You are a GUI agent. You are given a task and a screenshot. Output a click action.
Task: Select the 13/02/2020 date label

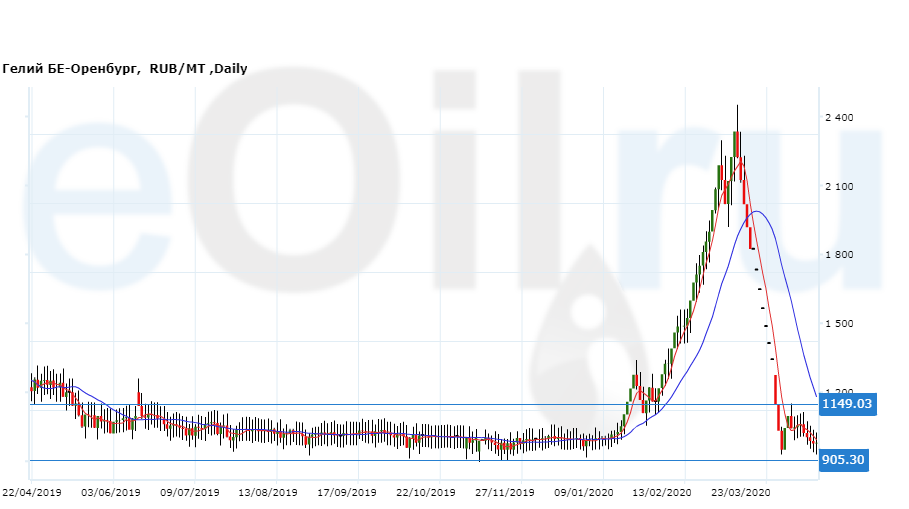point(662,493)
